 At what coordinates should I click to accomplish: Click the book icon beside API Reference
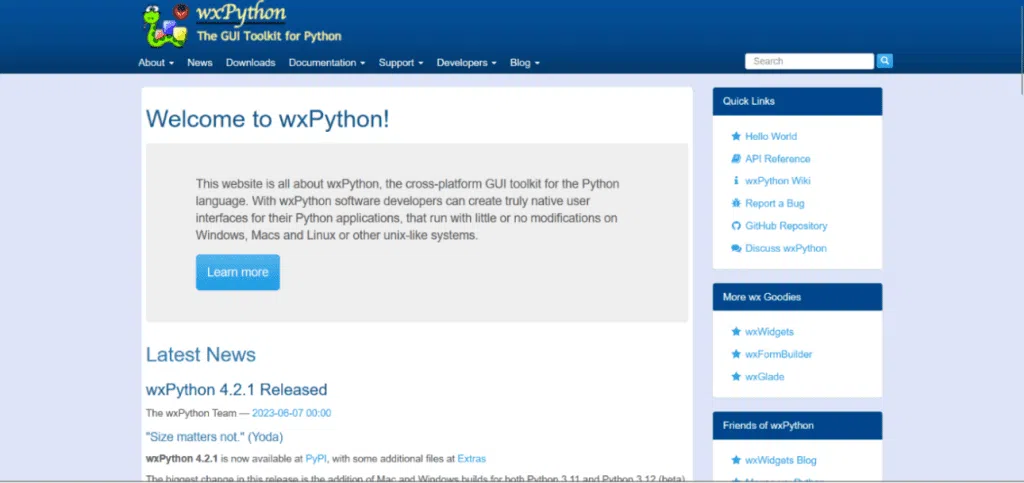click(736, 159)
